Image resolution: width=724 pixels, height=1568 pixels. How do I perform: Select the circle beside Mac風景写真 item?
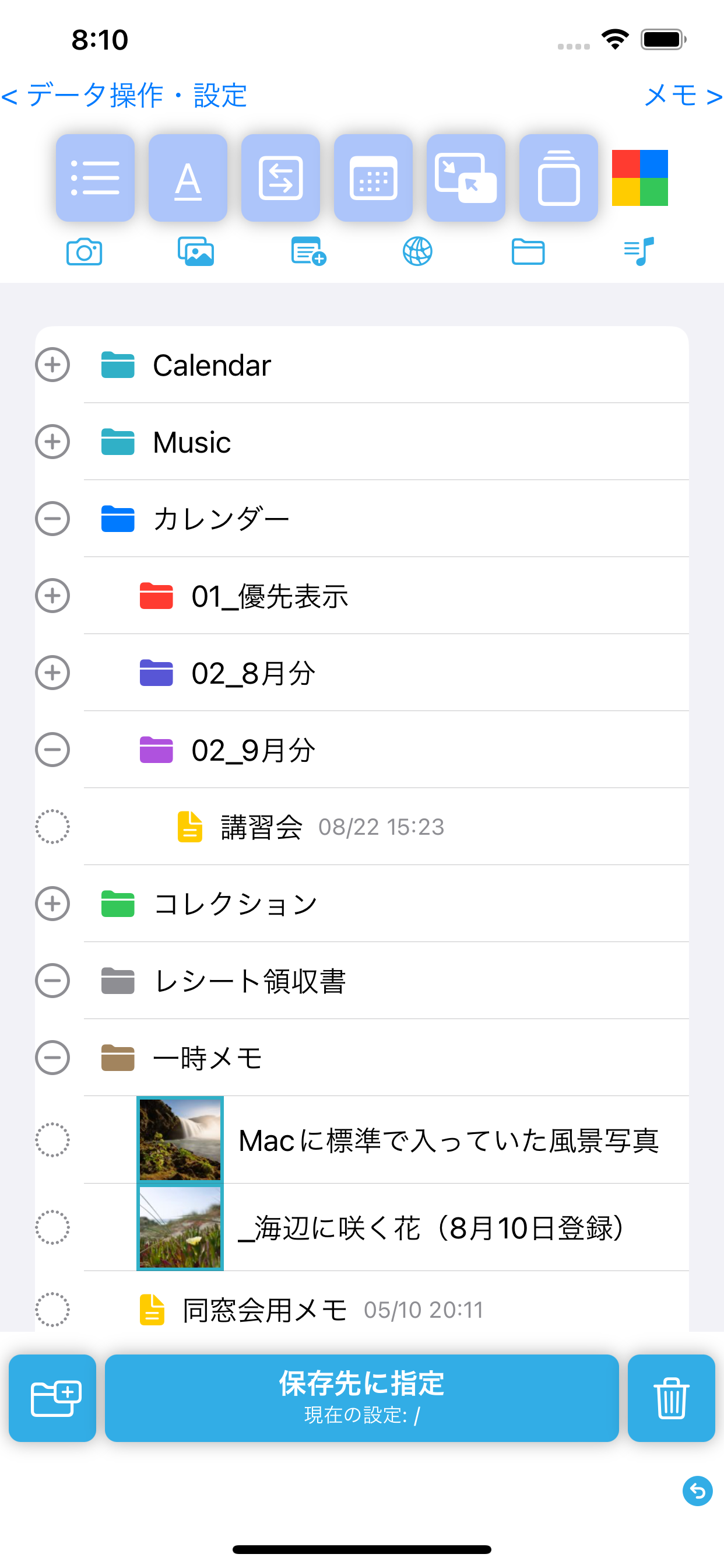[52, 1140]
